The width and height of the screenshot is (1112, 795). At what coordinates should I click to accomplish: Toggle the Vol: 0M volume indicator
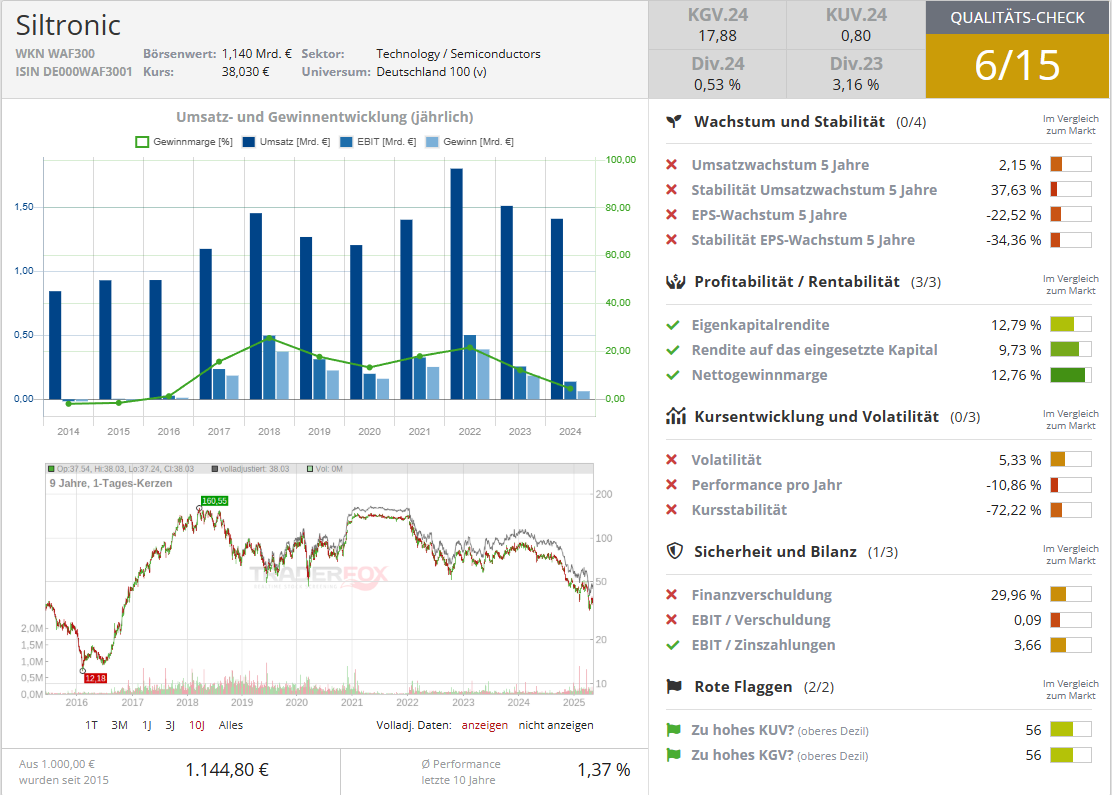click(325, 469)
